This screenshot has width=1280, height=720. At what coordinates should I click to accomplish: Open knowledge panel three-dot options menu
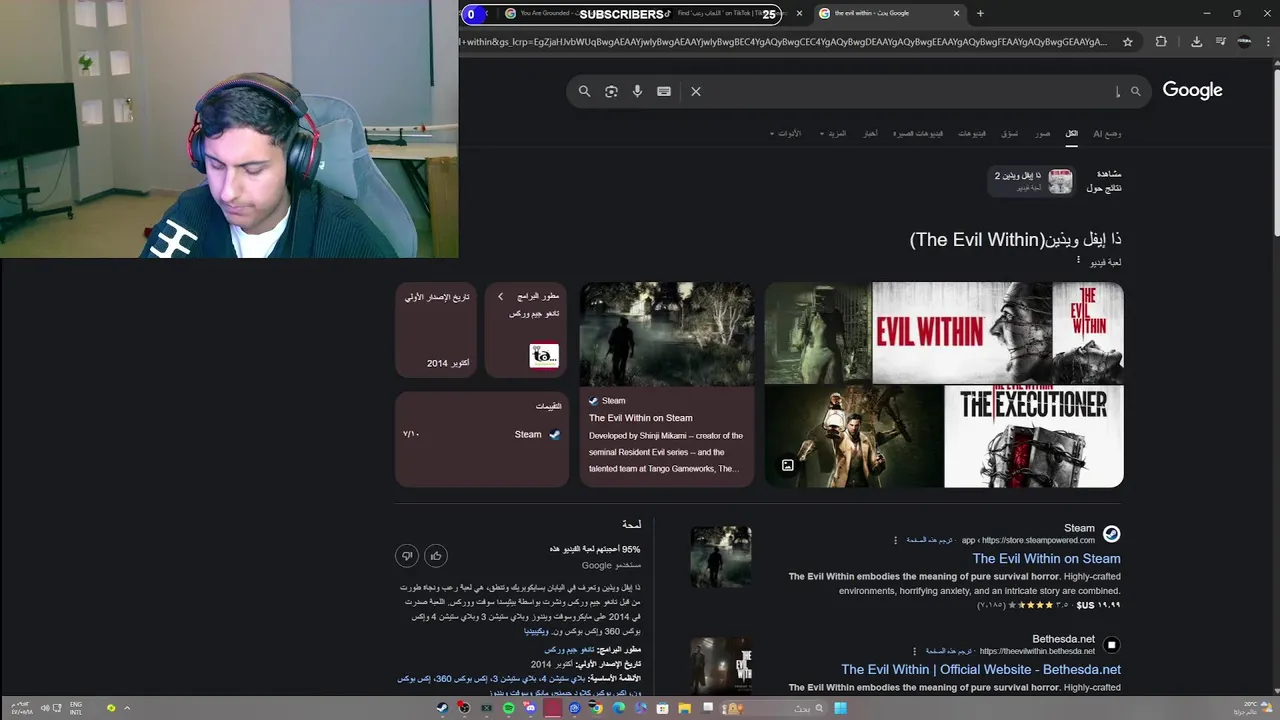(1078, 261)
